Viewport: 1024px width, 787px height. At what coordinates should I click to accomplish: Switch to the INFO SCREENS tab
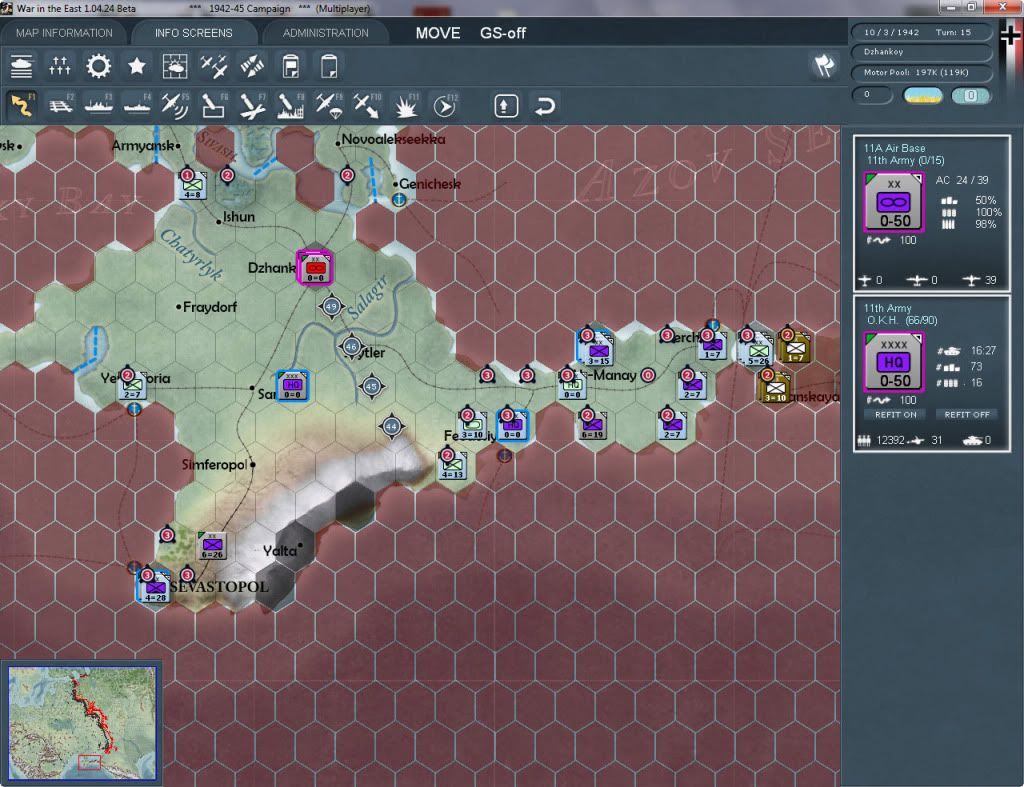pos(193,33)
